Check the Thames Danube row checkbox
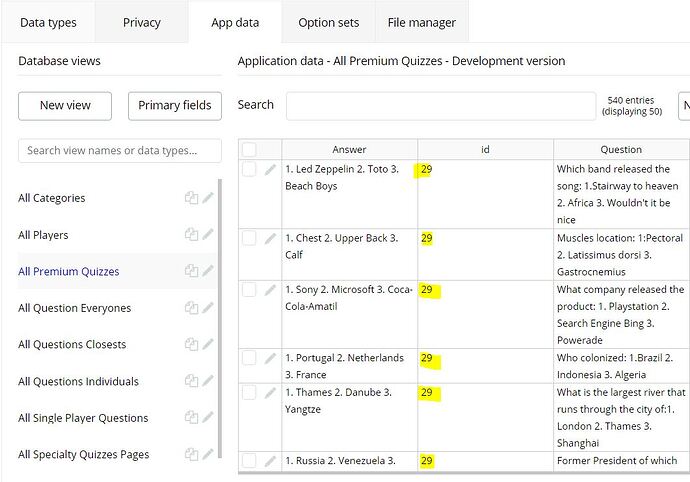The height and width of the screenshot is (482, 690). click(249, 393)
